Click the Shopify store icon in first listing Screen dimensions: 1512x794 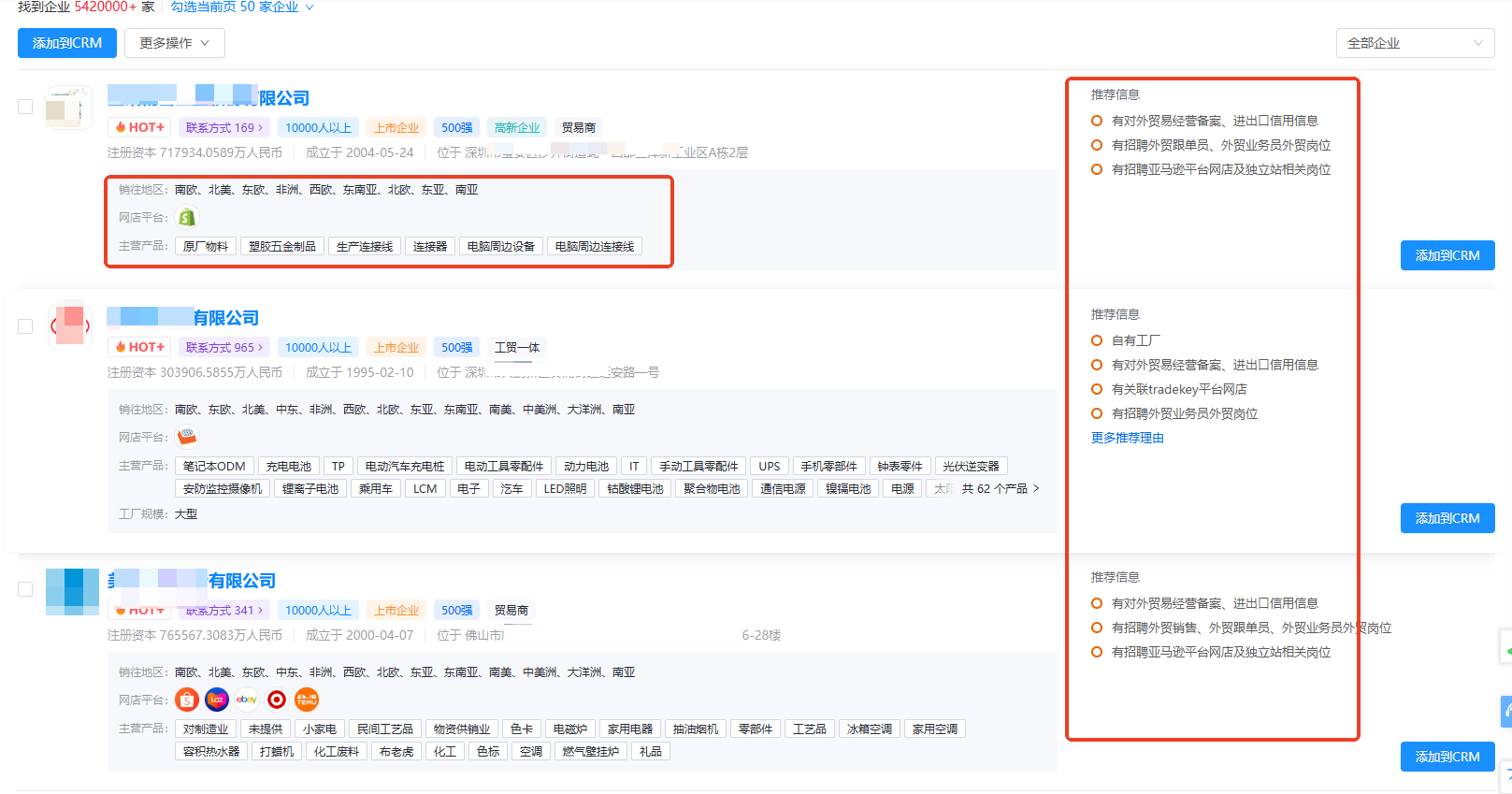tap(187, 217)
